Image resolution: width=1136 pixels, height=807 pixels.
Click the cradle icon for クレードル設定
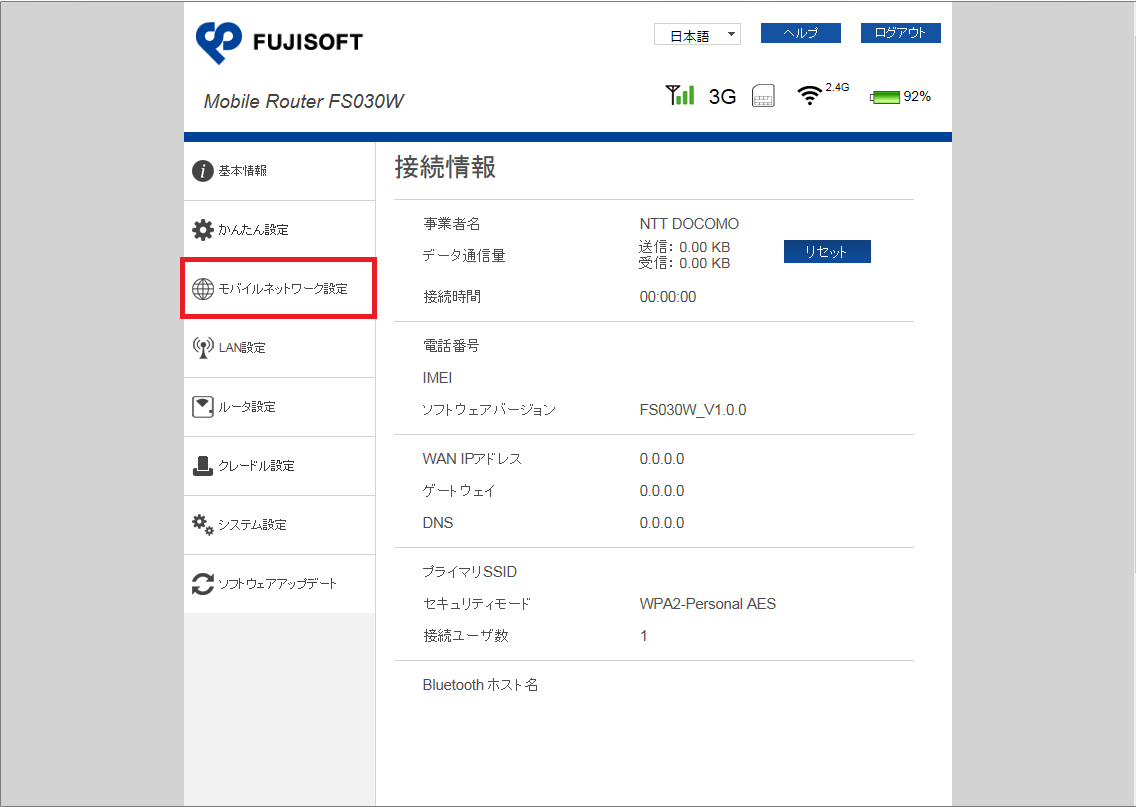click(x=203, y=466)
